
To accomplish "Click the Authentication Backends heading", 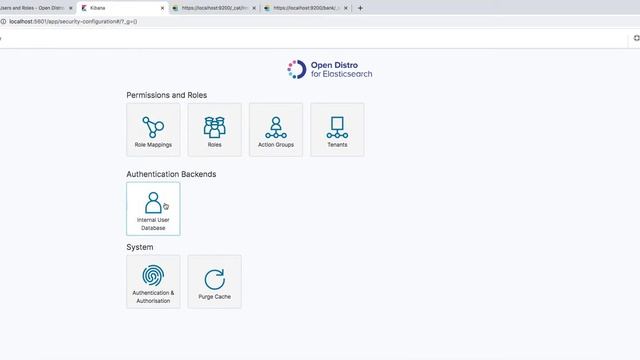I will point(171,174).
